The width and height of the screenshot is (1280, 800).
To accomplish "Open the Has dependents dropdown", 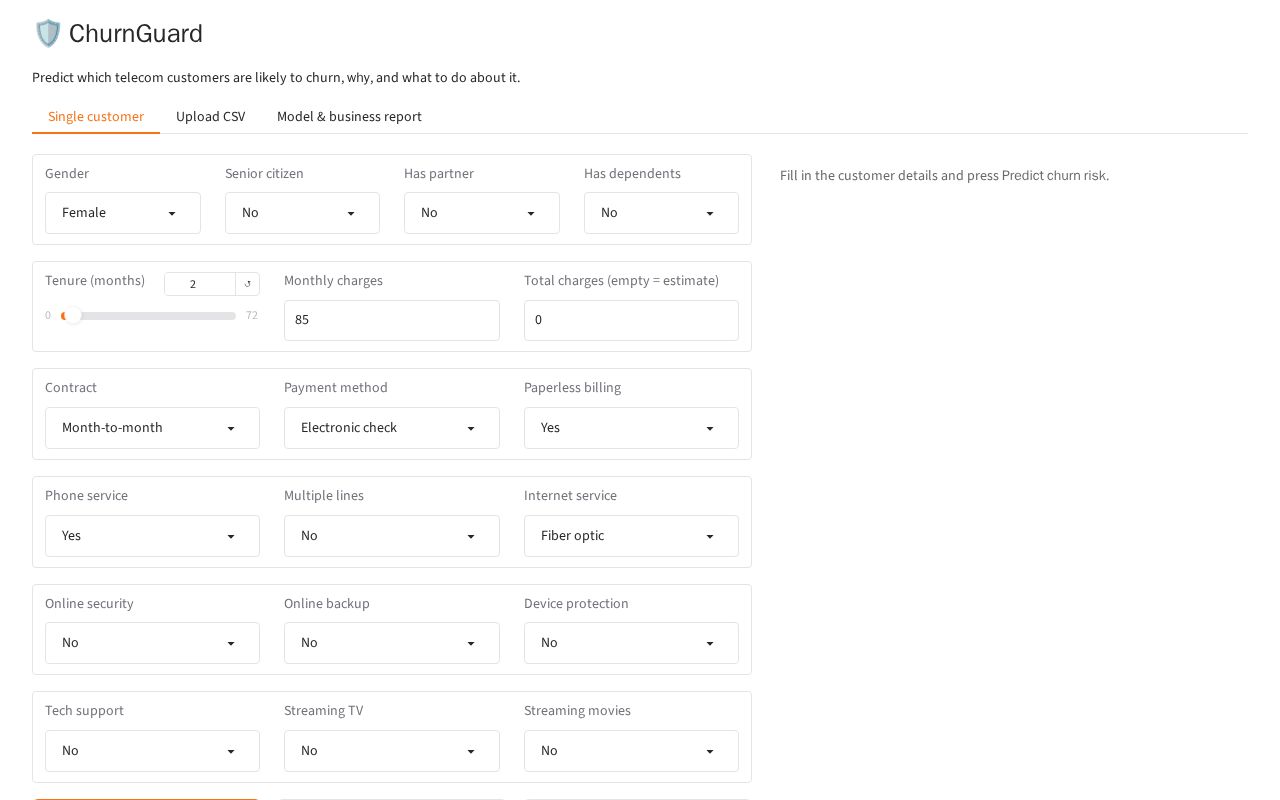I will pos(661,213).
